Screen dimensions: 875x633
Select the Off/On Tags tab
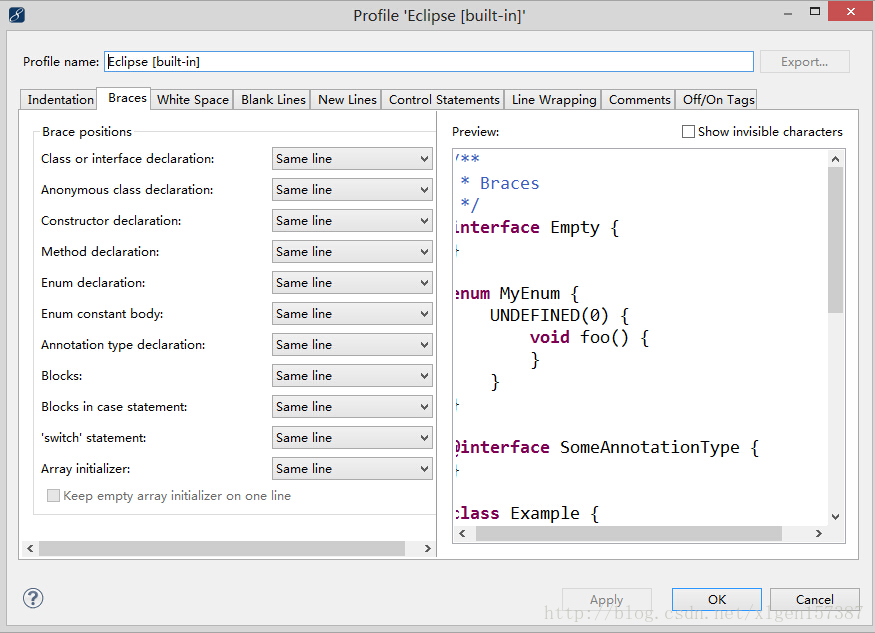click(717, 100)
